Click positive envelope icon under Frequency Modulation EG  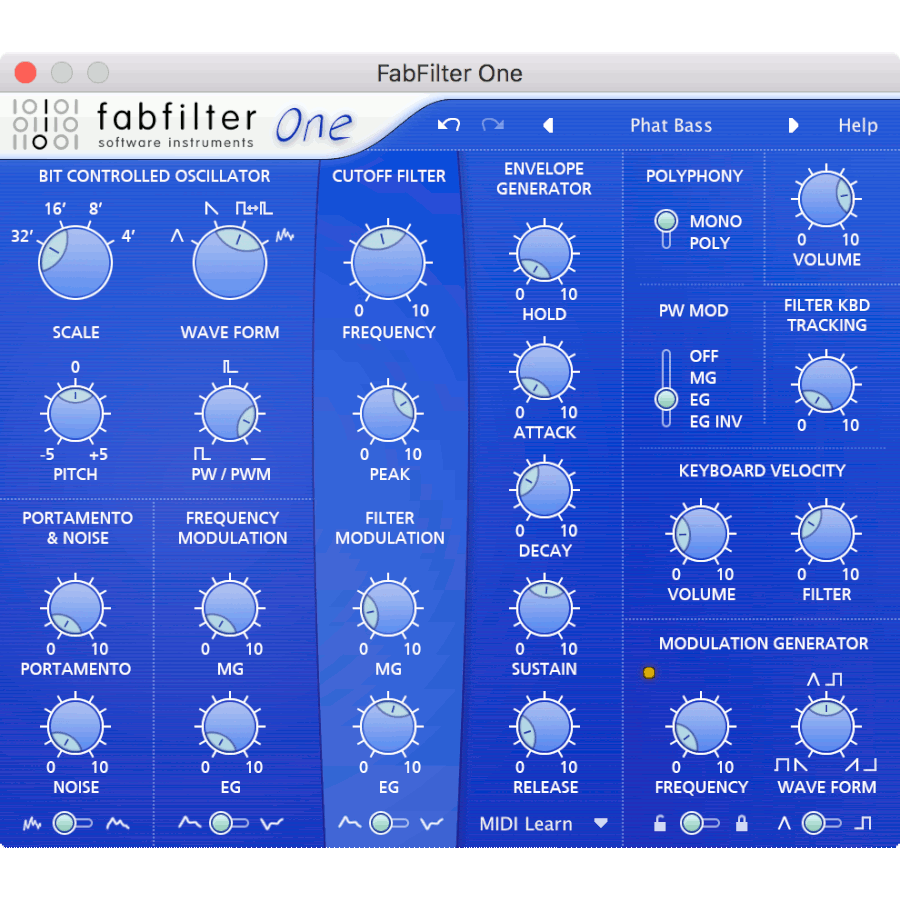(x=189, y=823)
